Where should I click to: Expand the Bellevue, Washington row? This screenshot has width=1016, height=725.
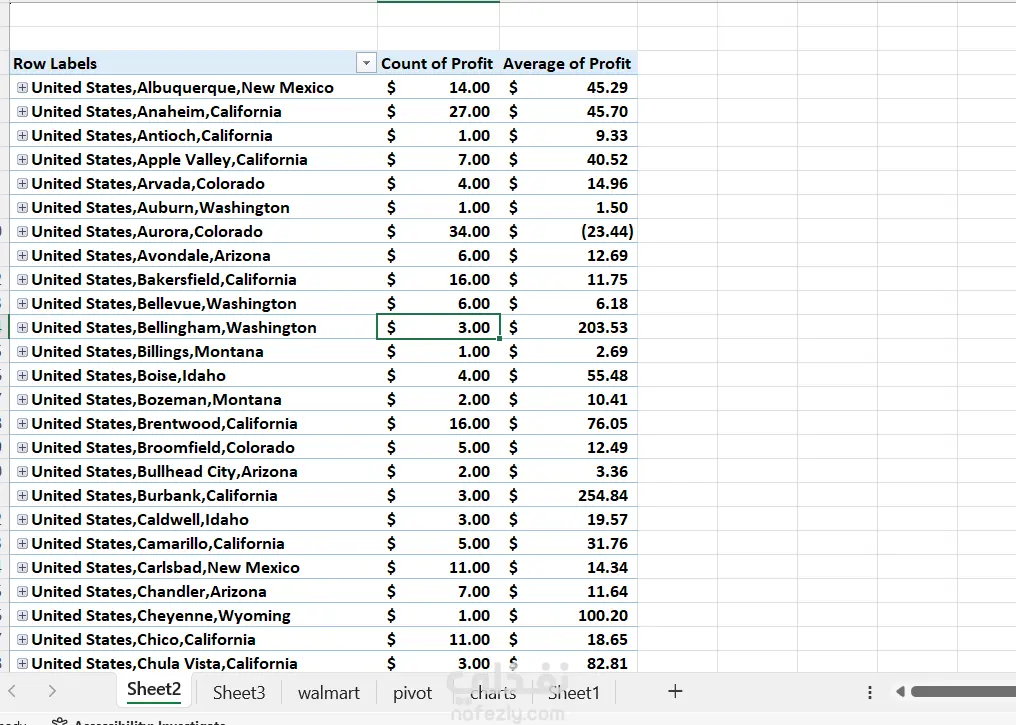pos(22,303)
